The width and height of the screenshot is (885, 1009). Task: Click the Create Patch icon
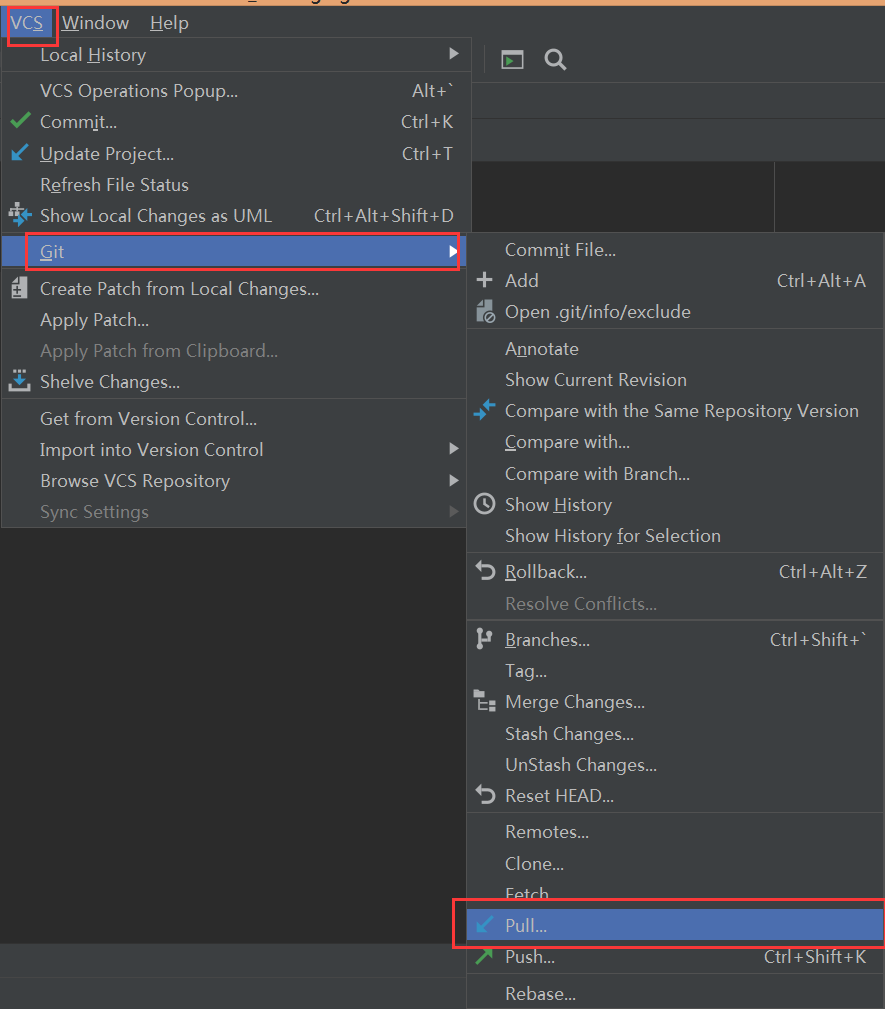coord(19,288)
